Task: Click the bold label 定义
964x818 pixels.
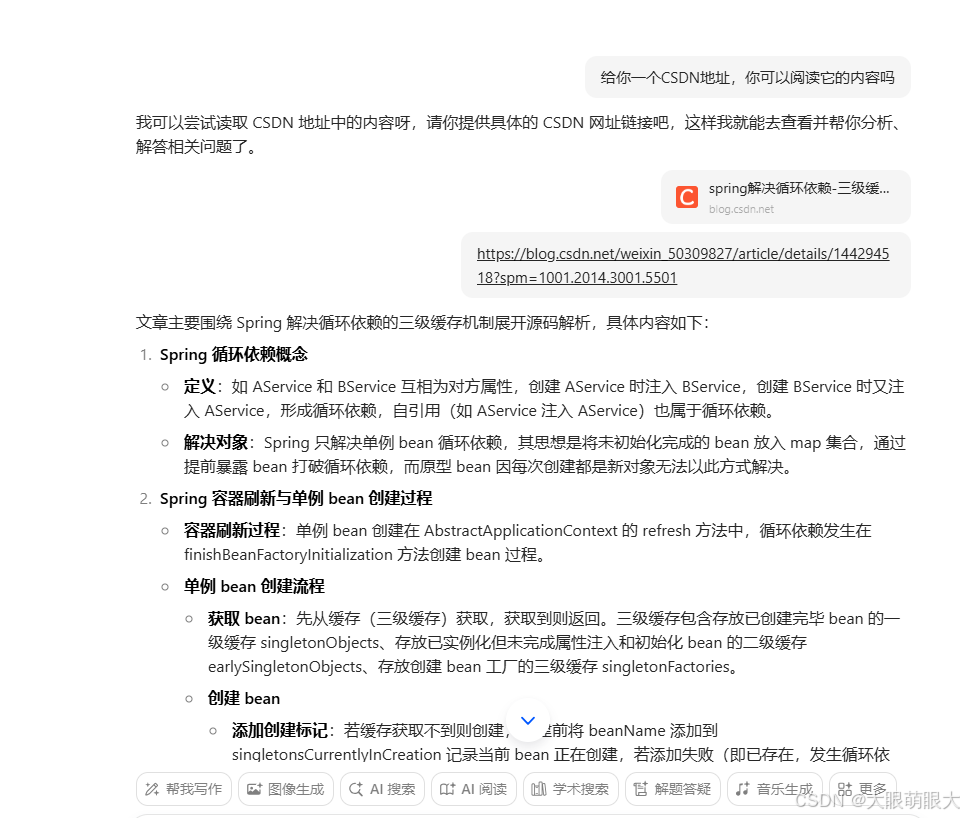Action: pos(200,387)
